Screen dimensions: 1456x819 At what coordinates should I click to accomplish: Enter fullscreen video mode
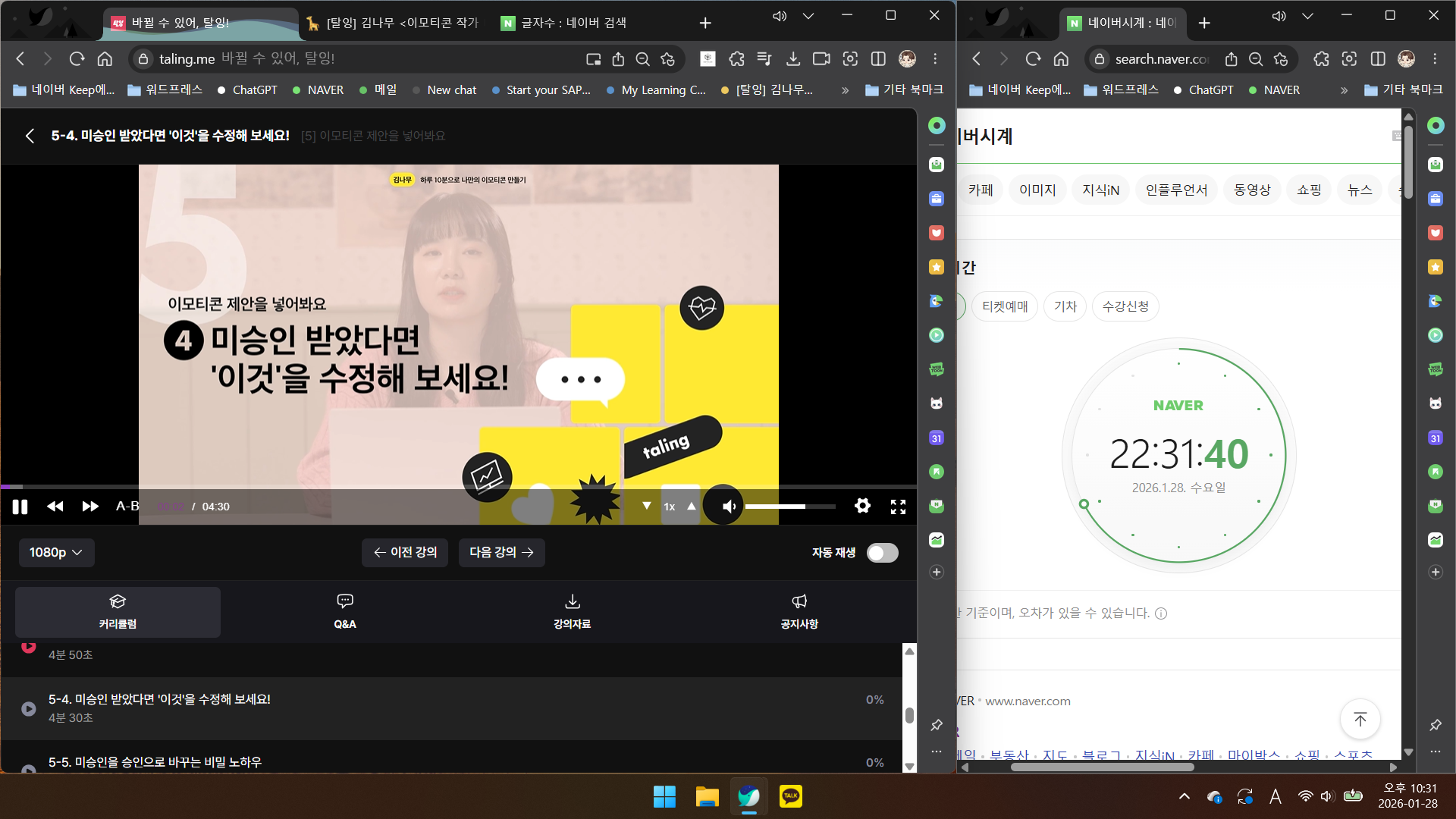pos(898,507)
